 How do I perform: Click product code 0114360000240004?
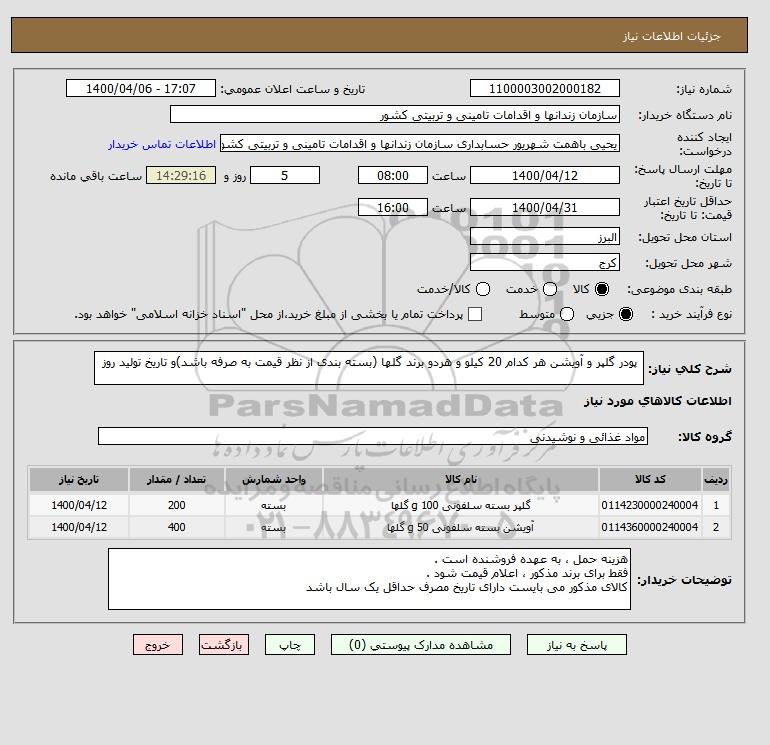tap(650, 527)
